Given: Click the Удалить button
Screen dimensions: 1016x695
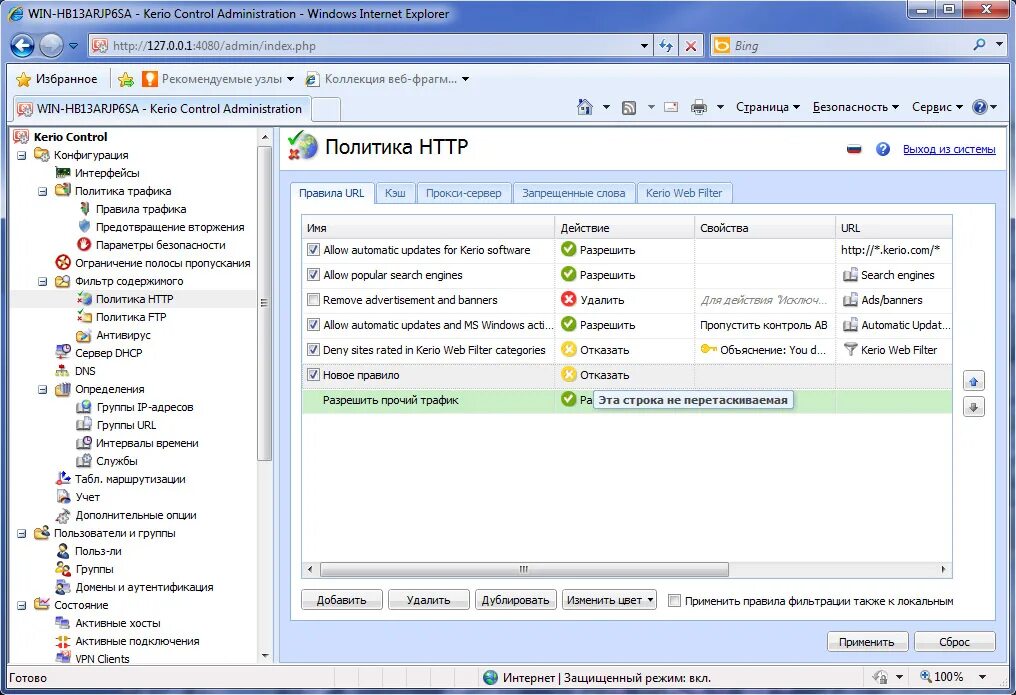Looking at the screenshot, I should [428, 600].
